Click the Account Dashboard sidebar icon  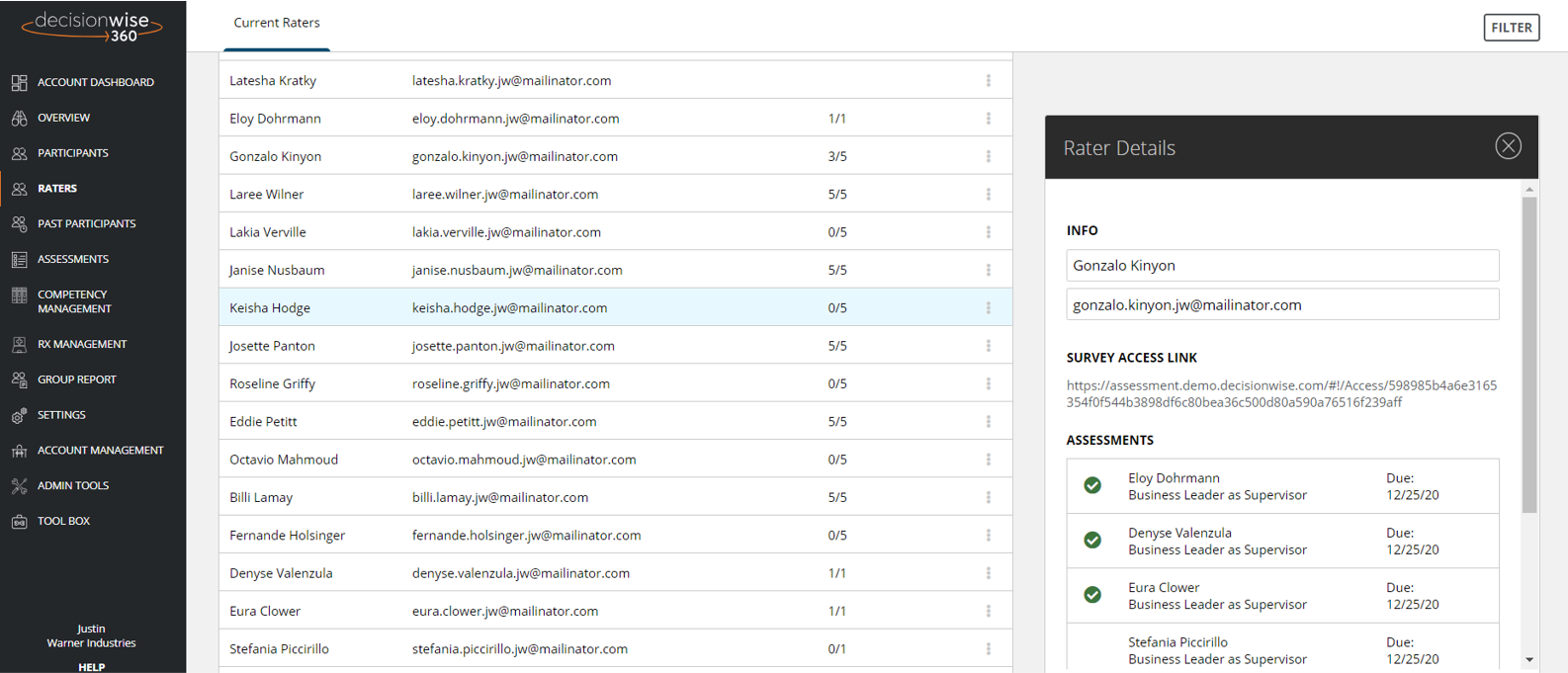point(19,83)
